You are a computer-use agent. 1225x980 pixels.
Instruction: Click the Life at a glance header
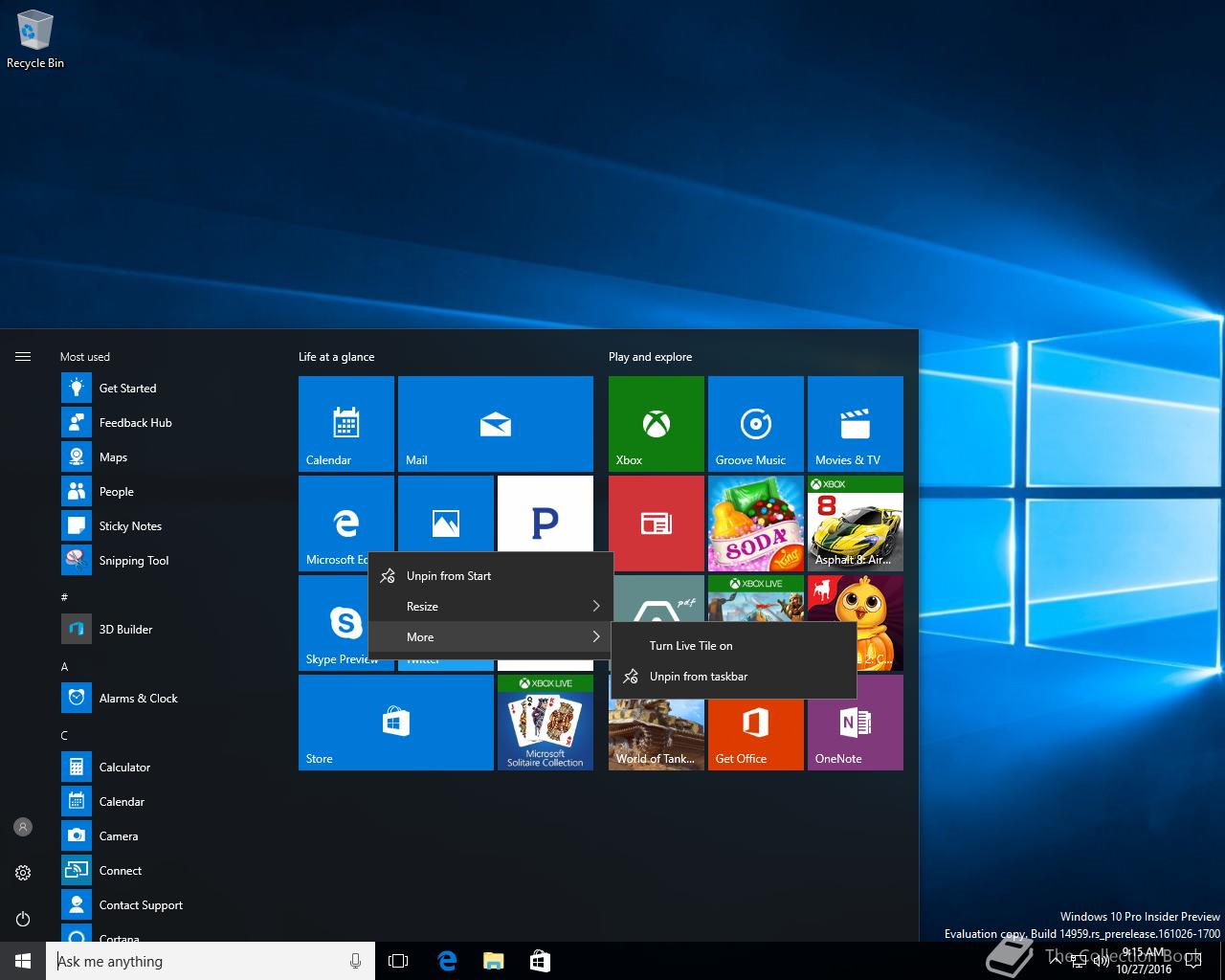336,356
